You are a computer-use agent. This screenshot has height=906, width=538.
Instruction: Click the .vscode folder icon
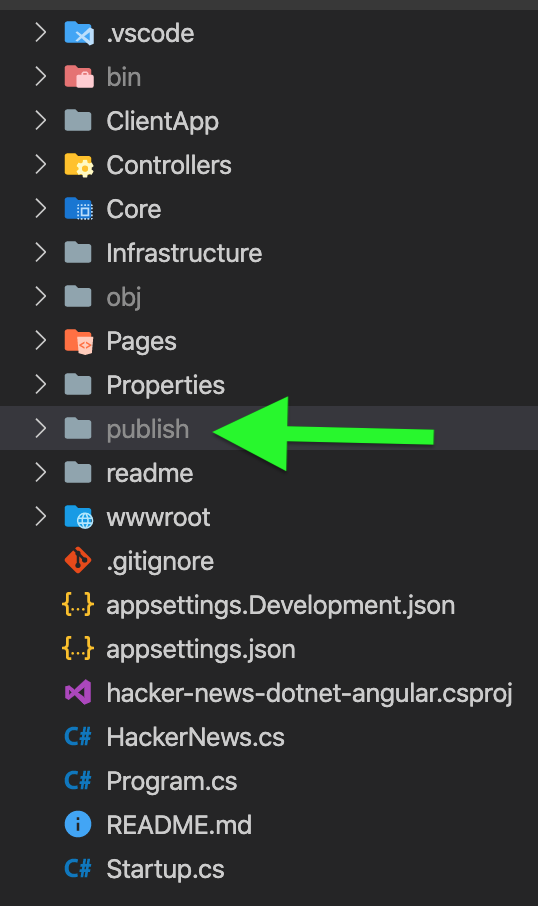[79, 33]
